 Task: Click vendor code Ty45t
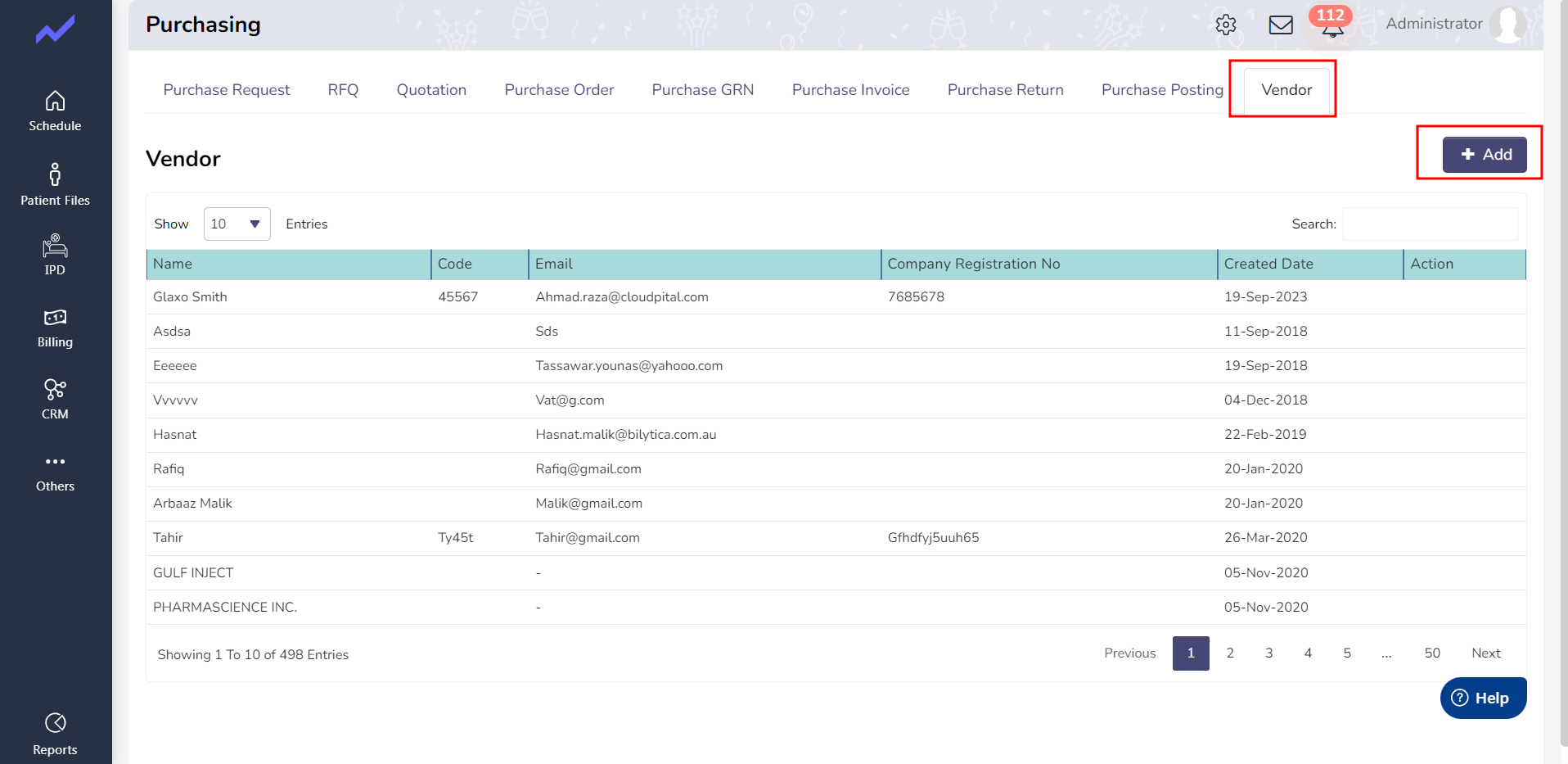click(x=455, y=537)
